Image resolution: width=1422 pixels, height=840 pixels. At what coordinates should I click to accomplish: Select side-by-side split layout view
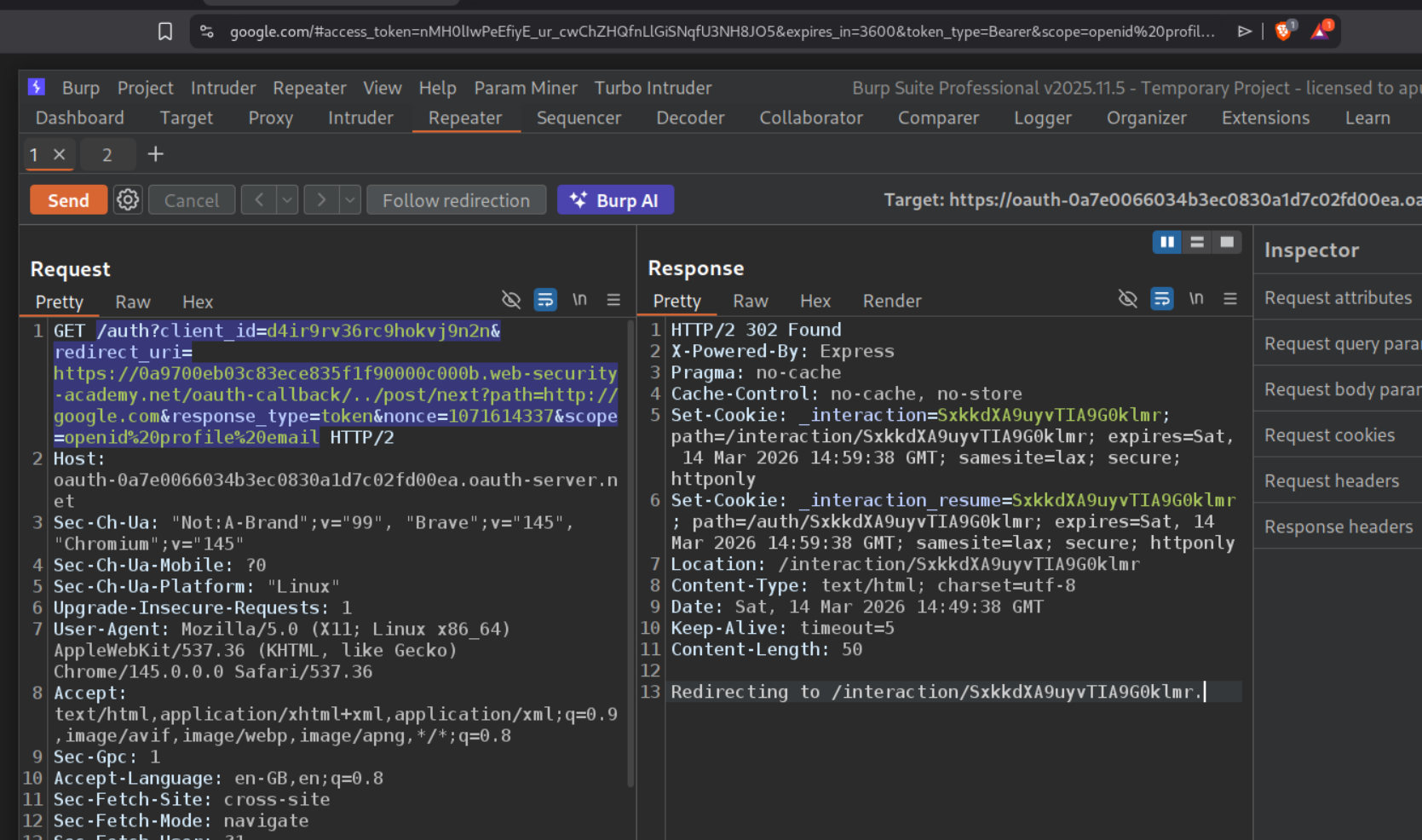tap(1166, 243)
